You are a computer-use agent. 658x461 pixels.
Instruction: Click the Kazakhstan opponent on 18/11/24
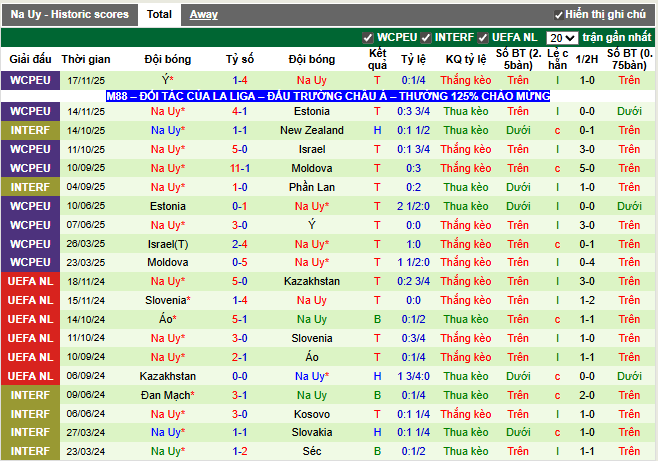(312, 282)
